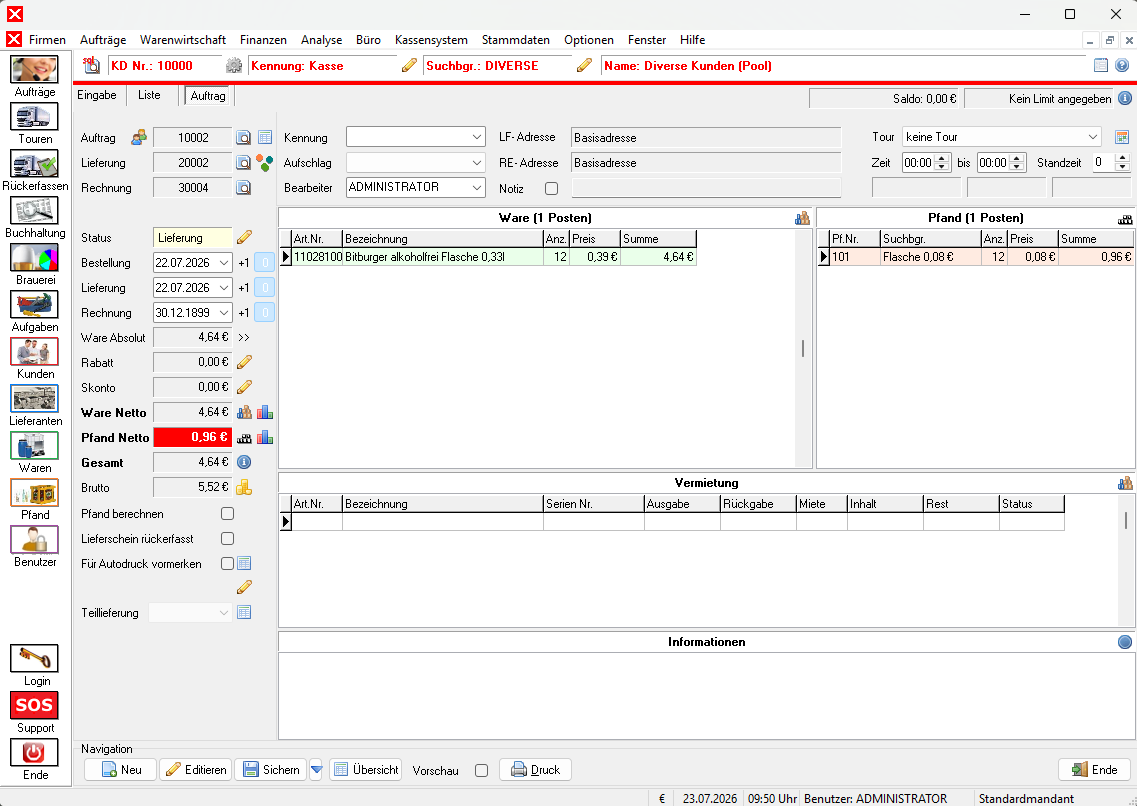
Task: Open the Warenwirtschaft menu
Action: pos(183,40)
